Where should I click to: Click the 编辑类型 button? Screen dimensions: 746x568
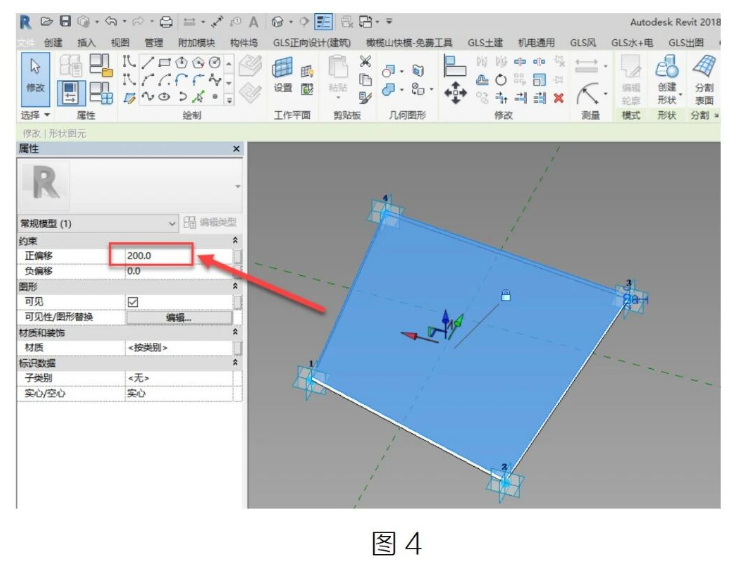(210, 222)
